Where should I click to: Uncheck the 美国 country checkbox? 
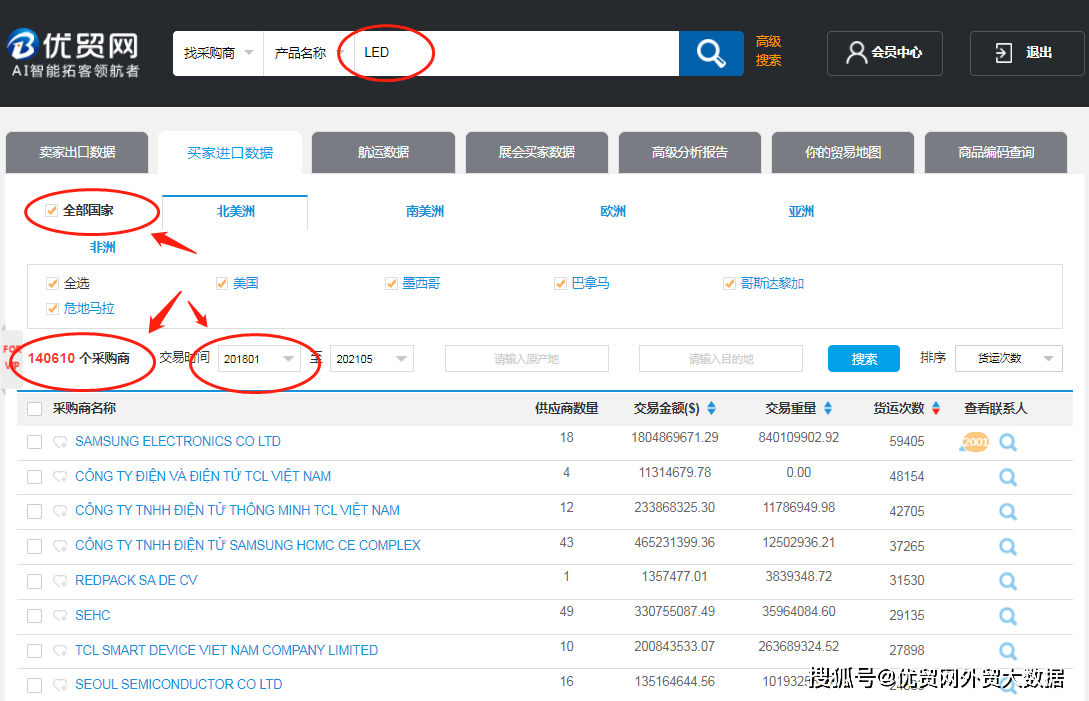221,283
